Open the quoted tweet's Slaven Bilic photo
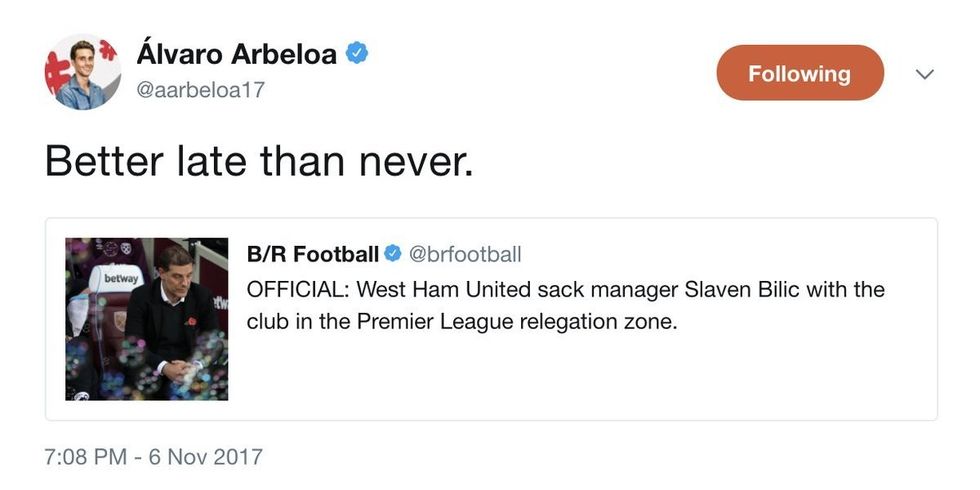The width and height of the screenshot is (980, 490). click(x=147, y=319)
